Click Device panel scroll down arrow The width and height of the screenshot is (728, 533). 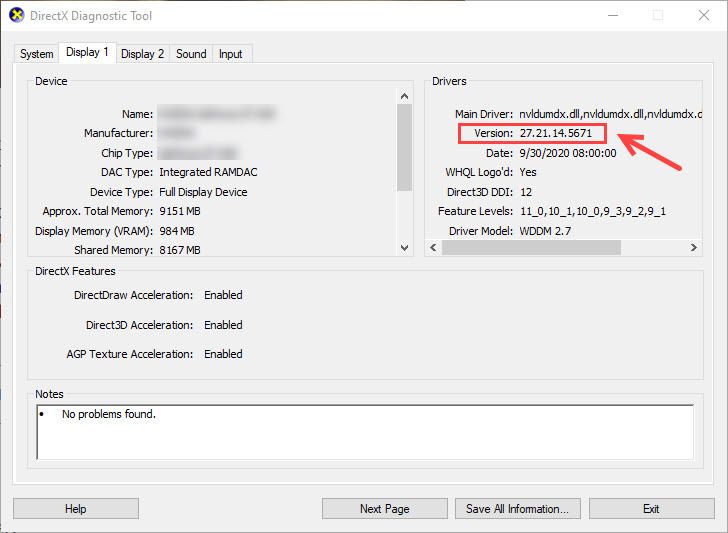(x=404, y=248)
